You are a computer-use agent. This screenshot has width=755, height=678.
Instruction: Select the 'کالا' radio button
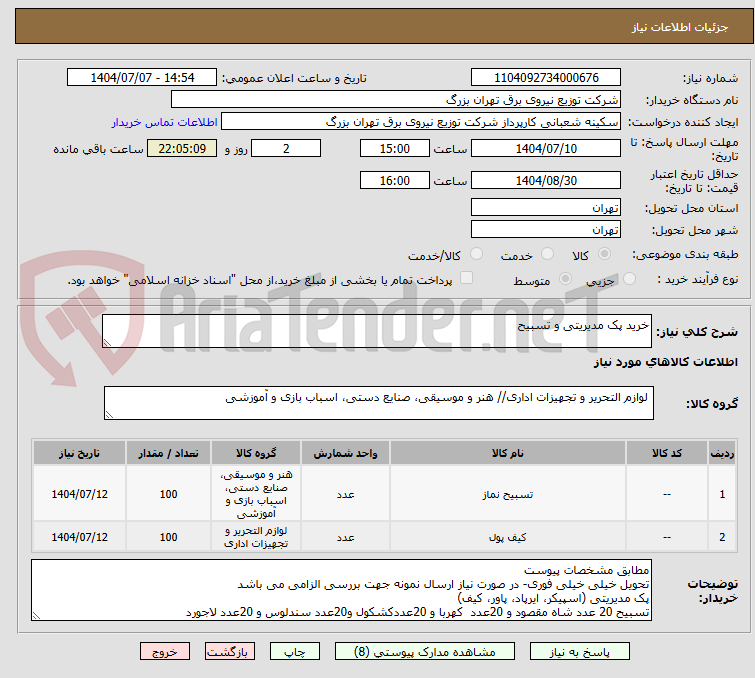604,254
